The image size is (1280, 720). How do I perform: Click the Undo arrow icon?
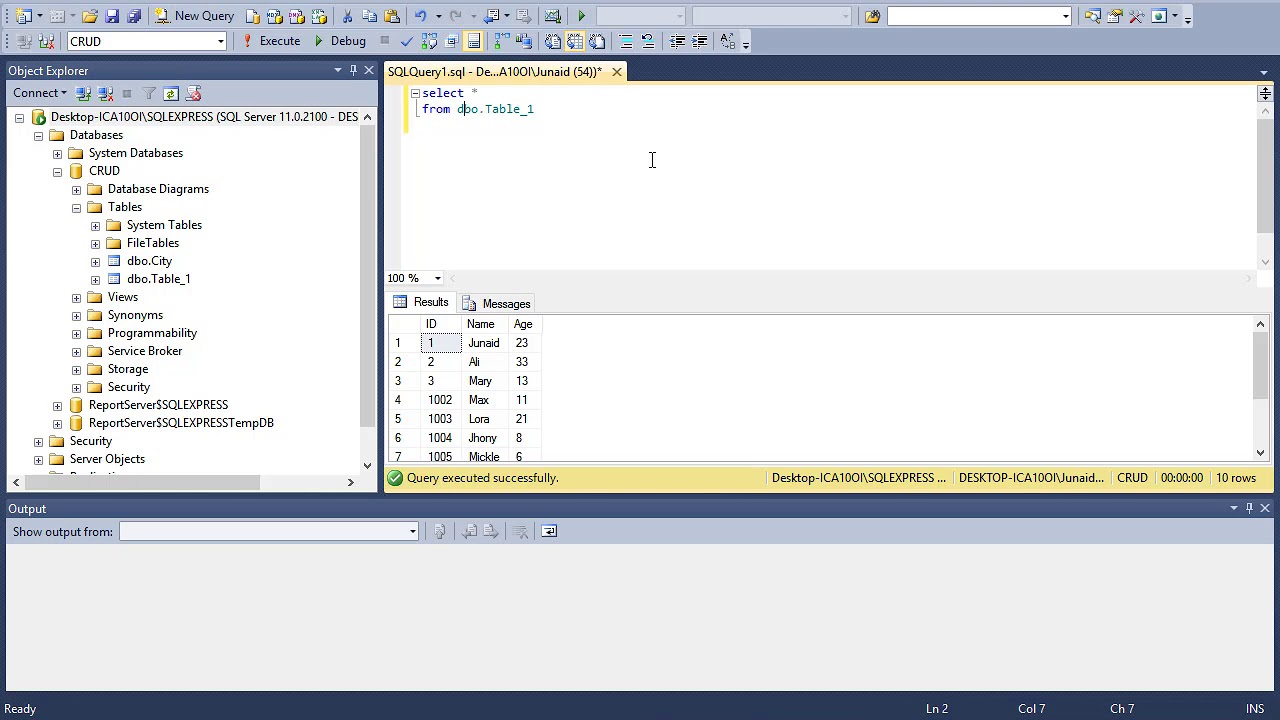pos(421,16)
